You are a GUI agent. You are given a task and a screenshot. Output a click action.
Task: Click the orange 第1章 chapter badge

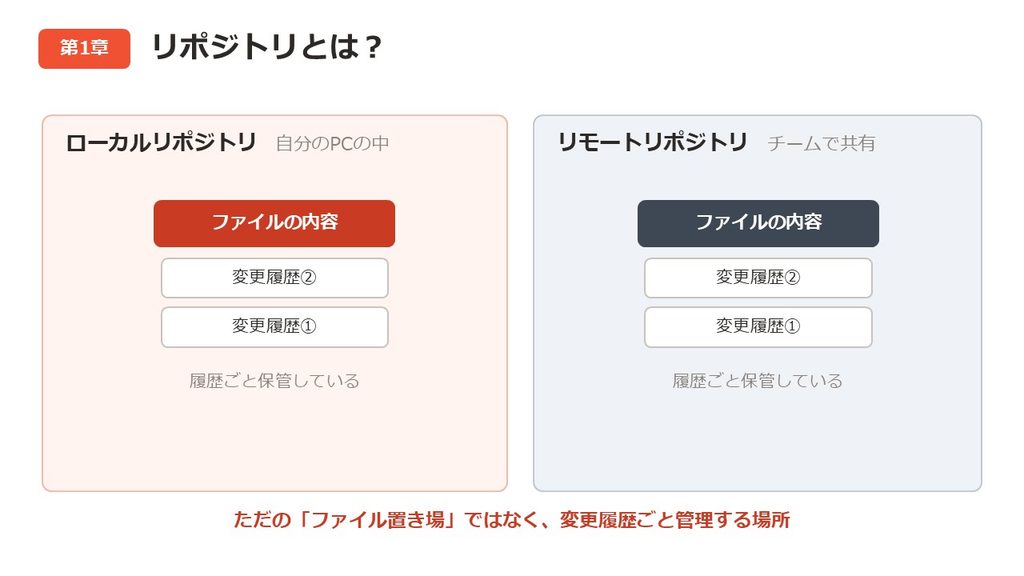84,48
